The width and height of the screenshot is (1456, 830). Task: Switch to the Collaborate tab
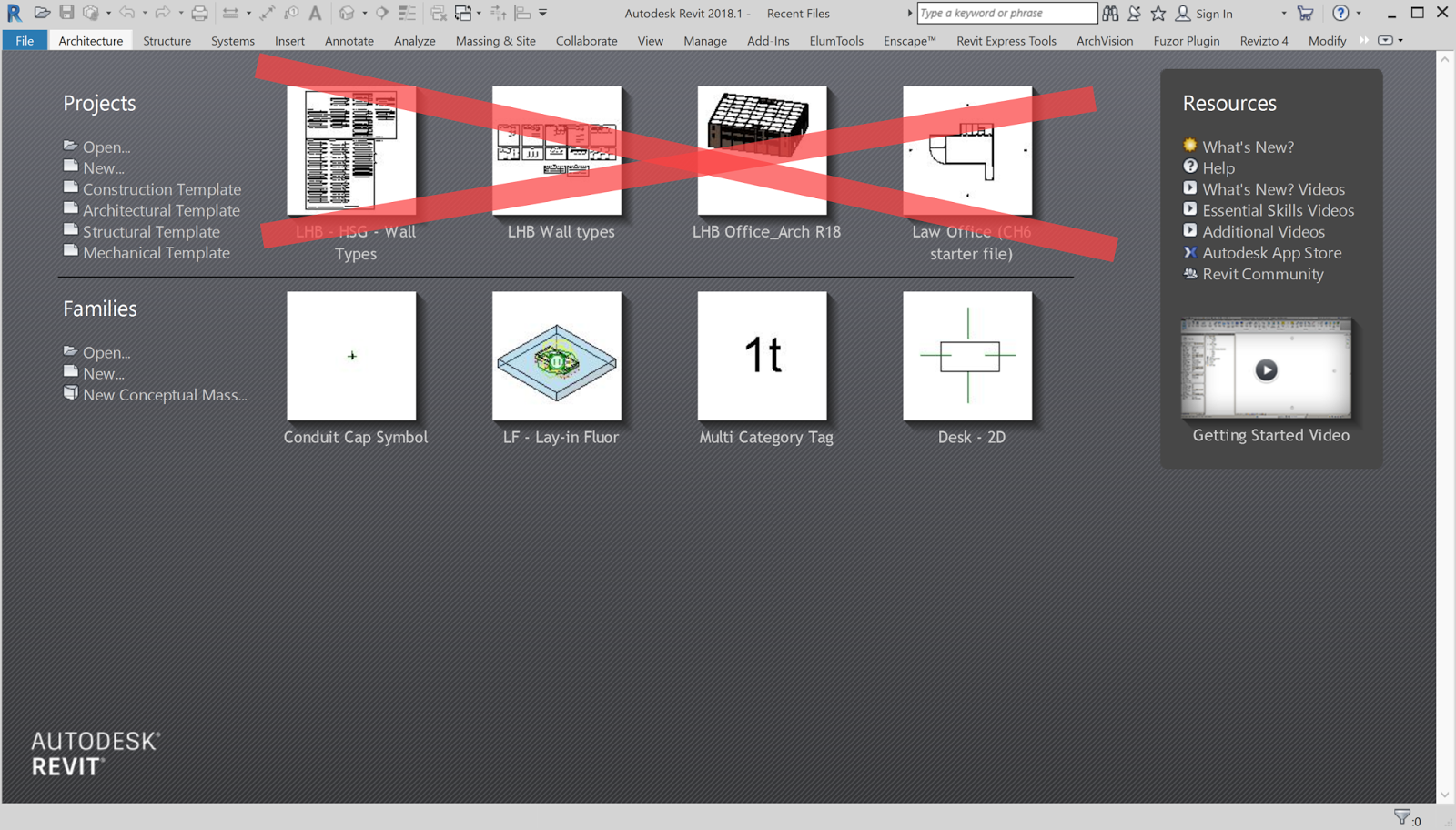tap(587, 40)
